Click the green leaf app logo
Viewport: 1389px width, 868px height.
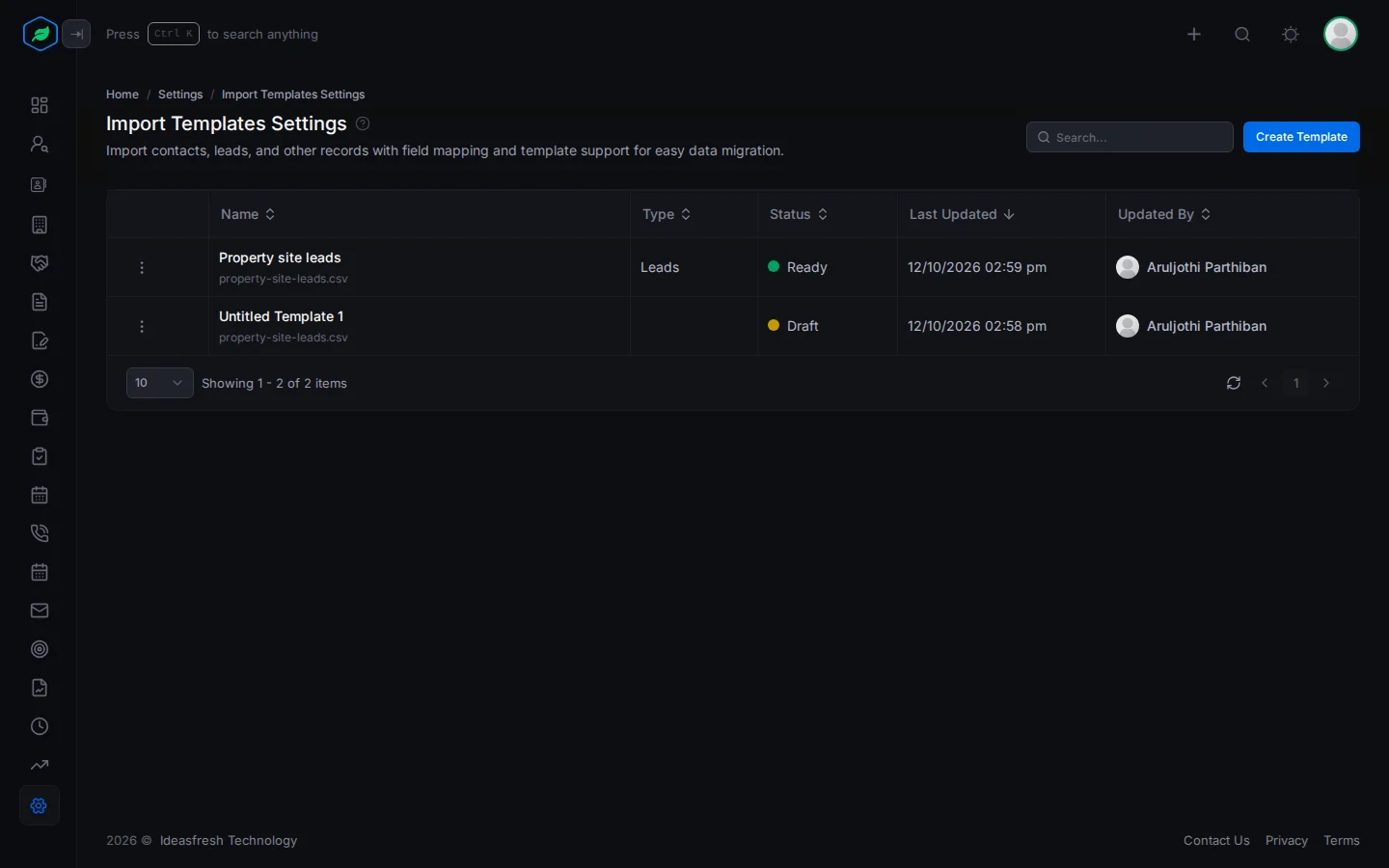tap(40, 34)
